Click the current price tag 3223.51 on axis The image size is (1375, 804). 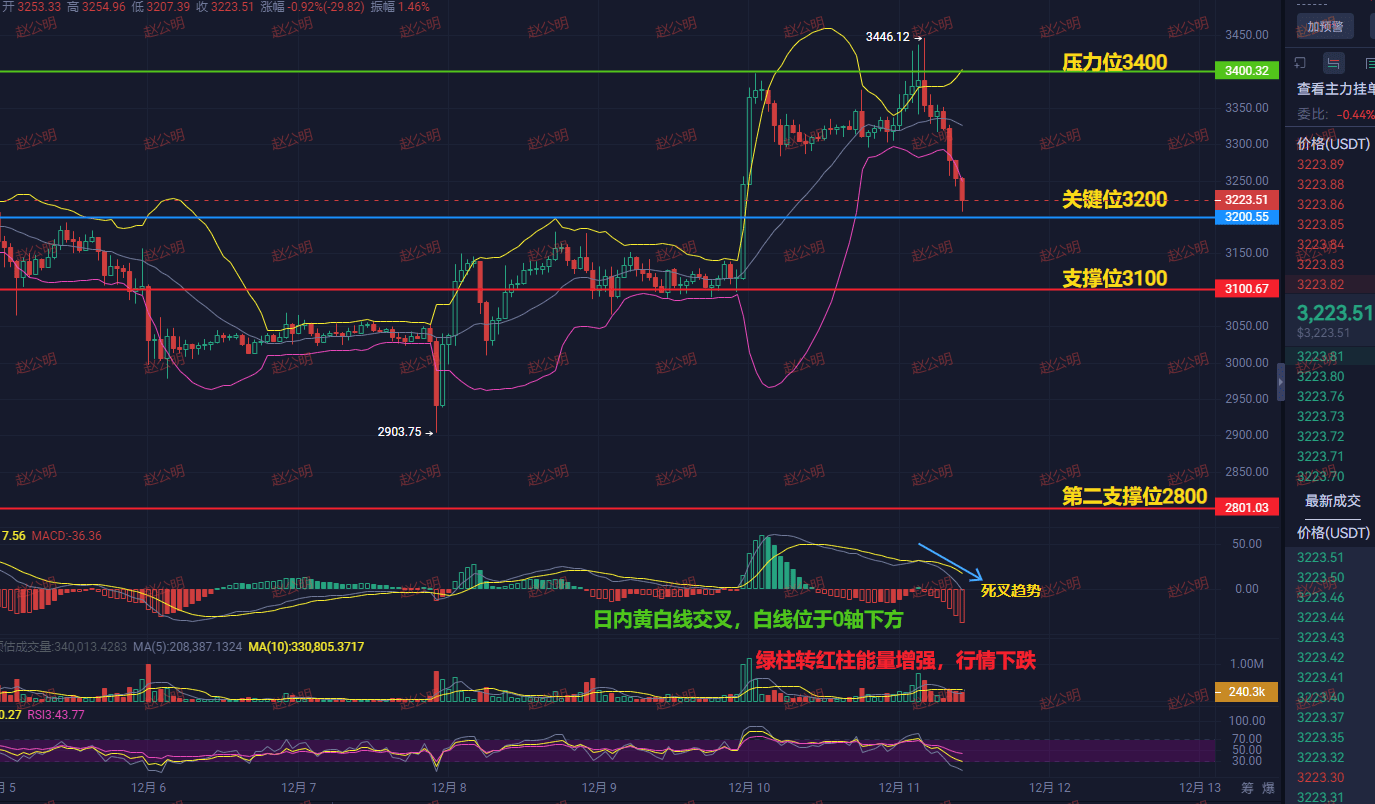[x=1245, y=198]
